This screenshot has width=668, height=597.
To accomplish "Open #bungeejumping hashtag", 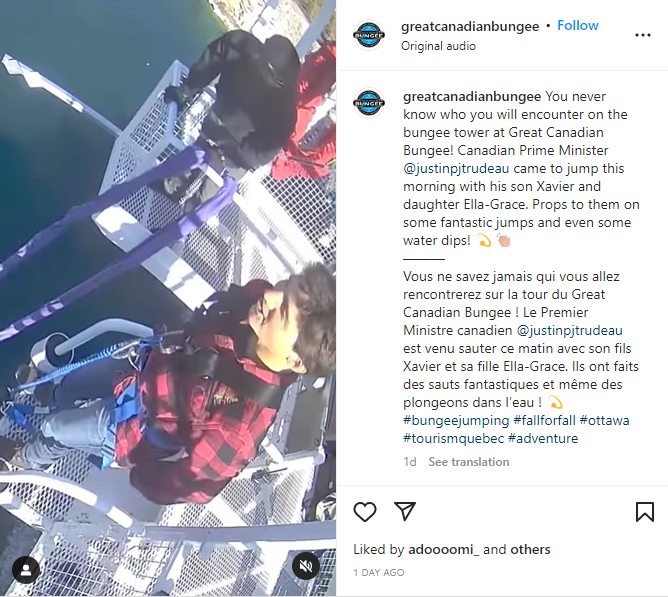I will (456, 421).
